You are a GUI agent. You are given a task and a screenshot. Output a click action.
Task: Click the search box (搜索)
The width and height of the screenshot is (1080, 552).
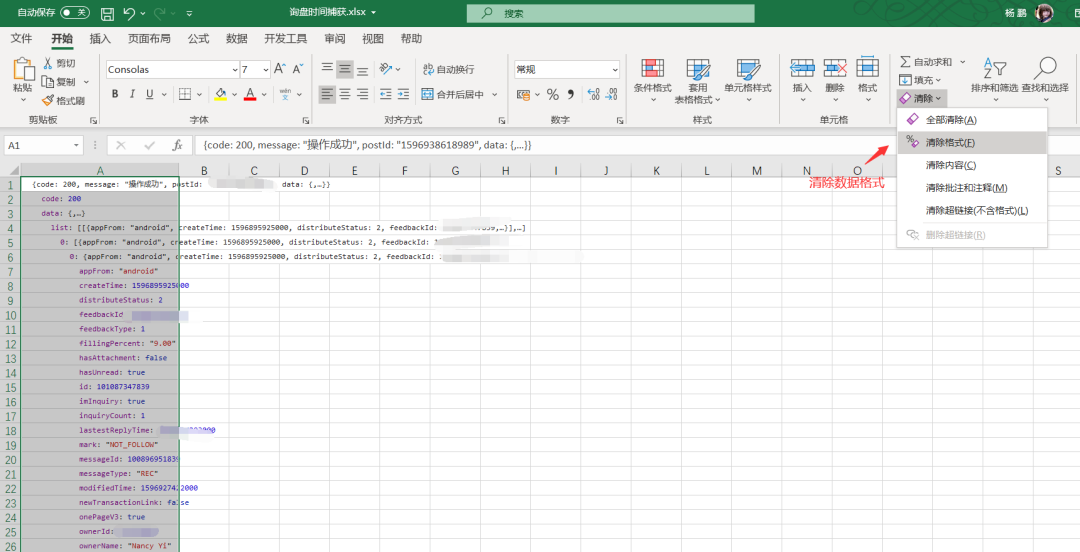coord(610,13)
